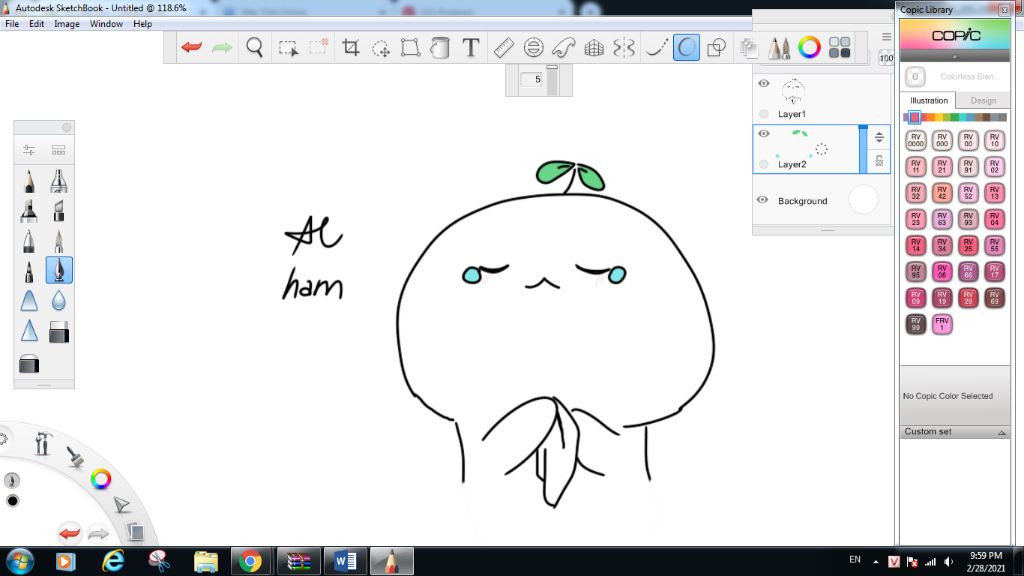The image size is (1024, 576).
Task: Show hidden system tray icons
Action: click(x=876, y=562)
